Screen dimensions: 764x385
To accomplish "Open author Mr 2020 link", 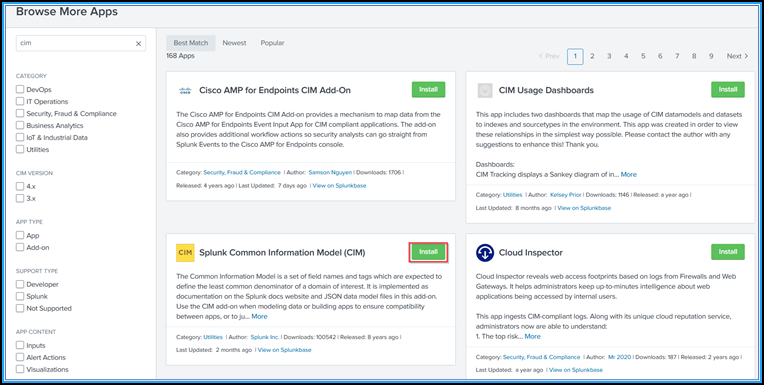I will point(619,357).
